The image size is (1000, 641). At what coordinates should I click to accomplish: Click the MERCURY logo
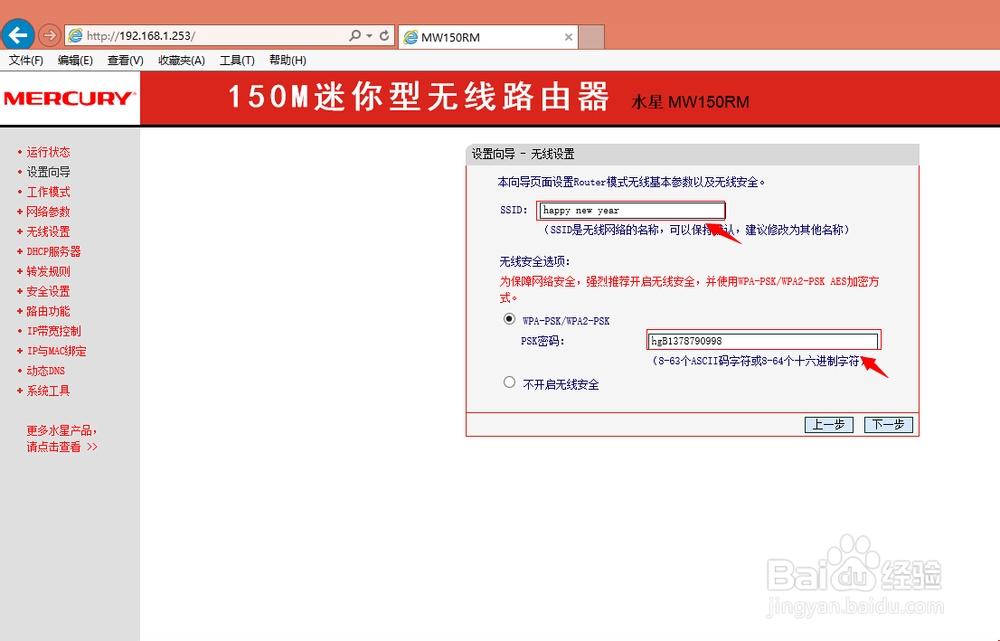click(x=70, y=98)
